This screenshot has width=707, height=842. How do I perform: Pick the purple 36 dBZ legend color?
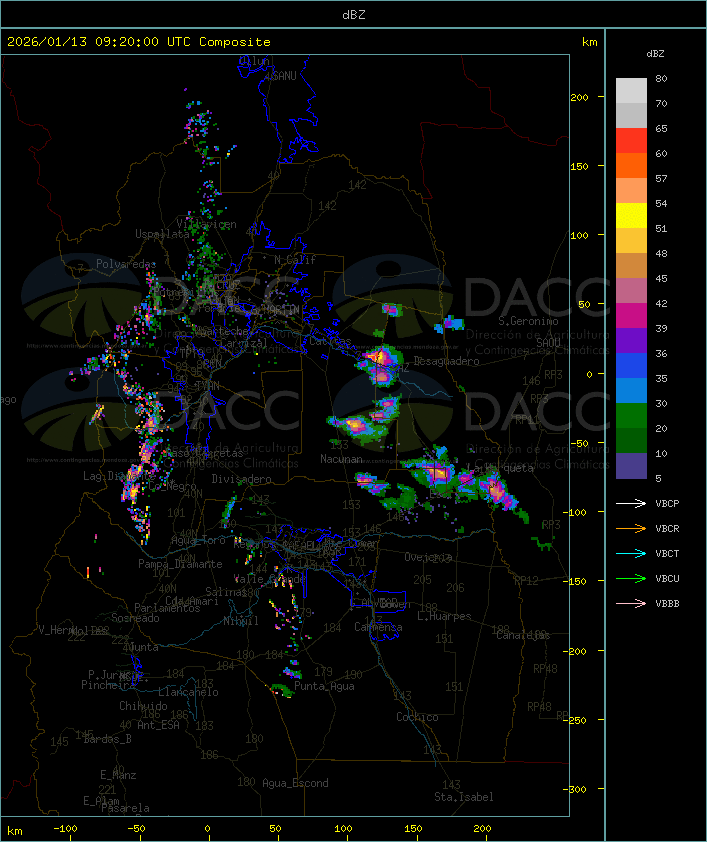point(631,341)
